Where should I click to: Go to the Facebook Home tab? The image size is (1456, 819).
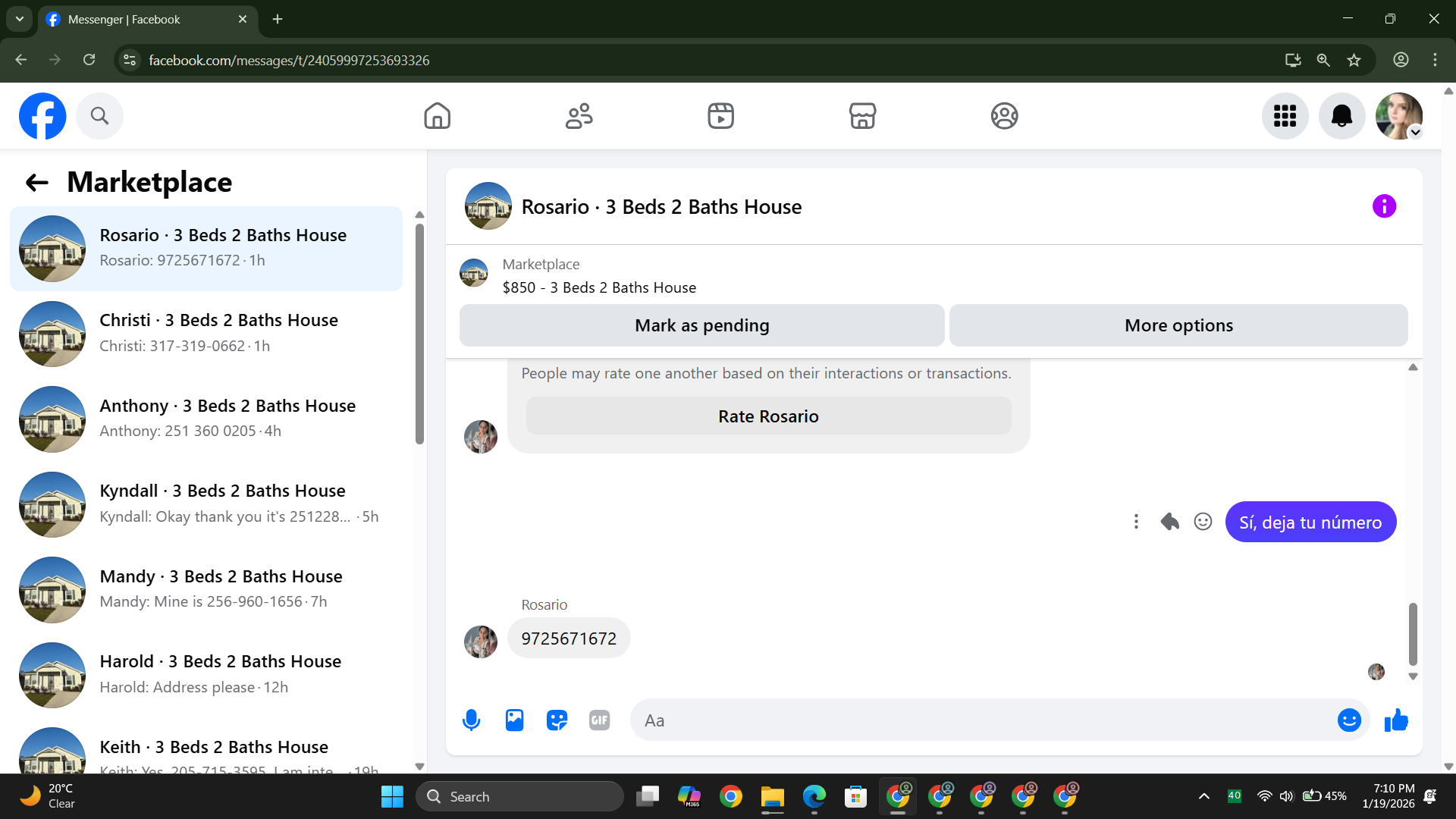tap(437, 116)
